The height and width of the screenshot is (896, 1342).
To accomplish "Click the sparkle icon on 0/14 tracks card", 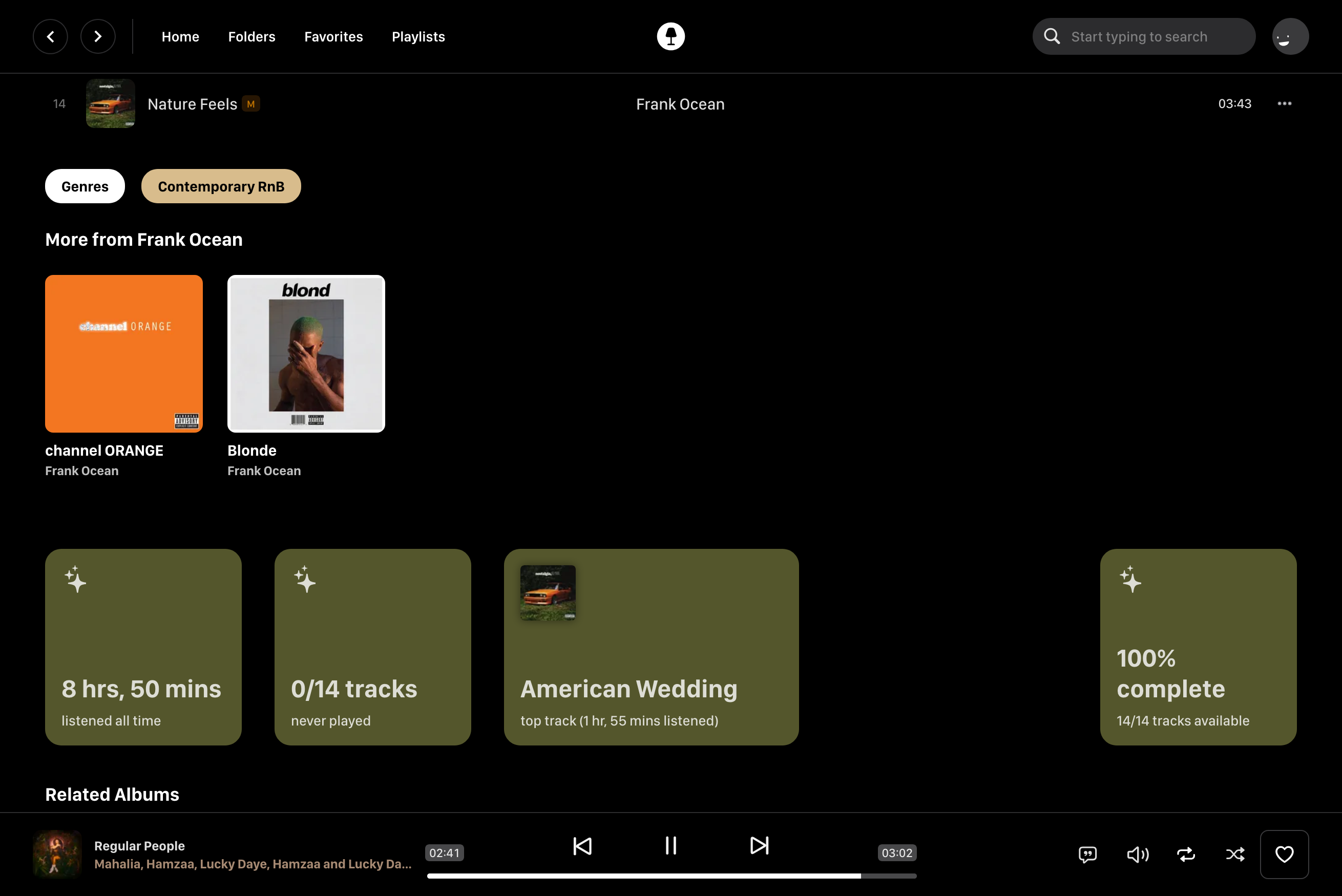I will coord(305,580).
